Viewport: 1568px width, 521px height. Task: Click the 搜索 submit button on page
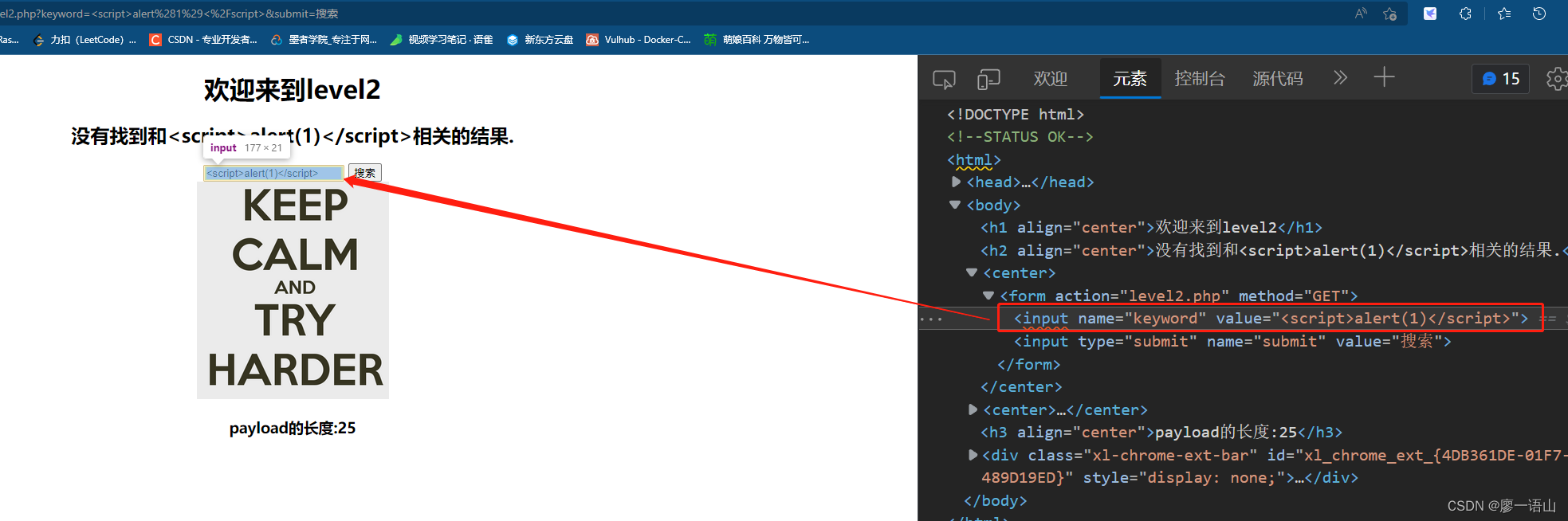coord(365,173)
